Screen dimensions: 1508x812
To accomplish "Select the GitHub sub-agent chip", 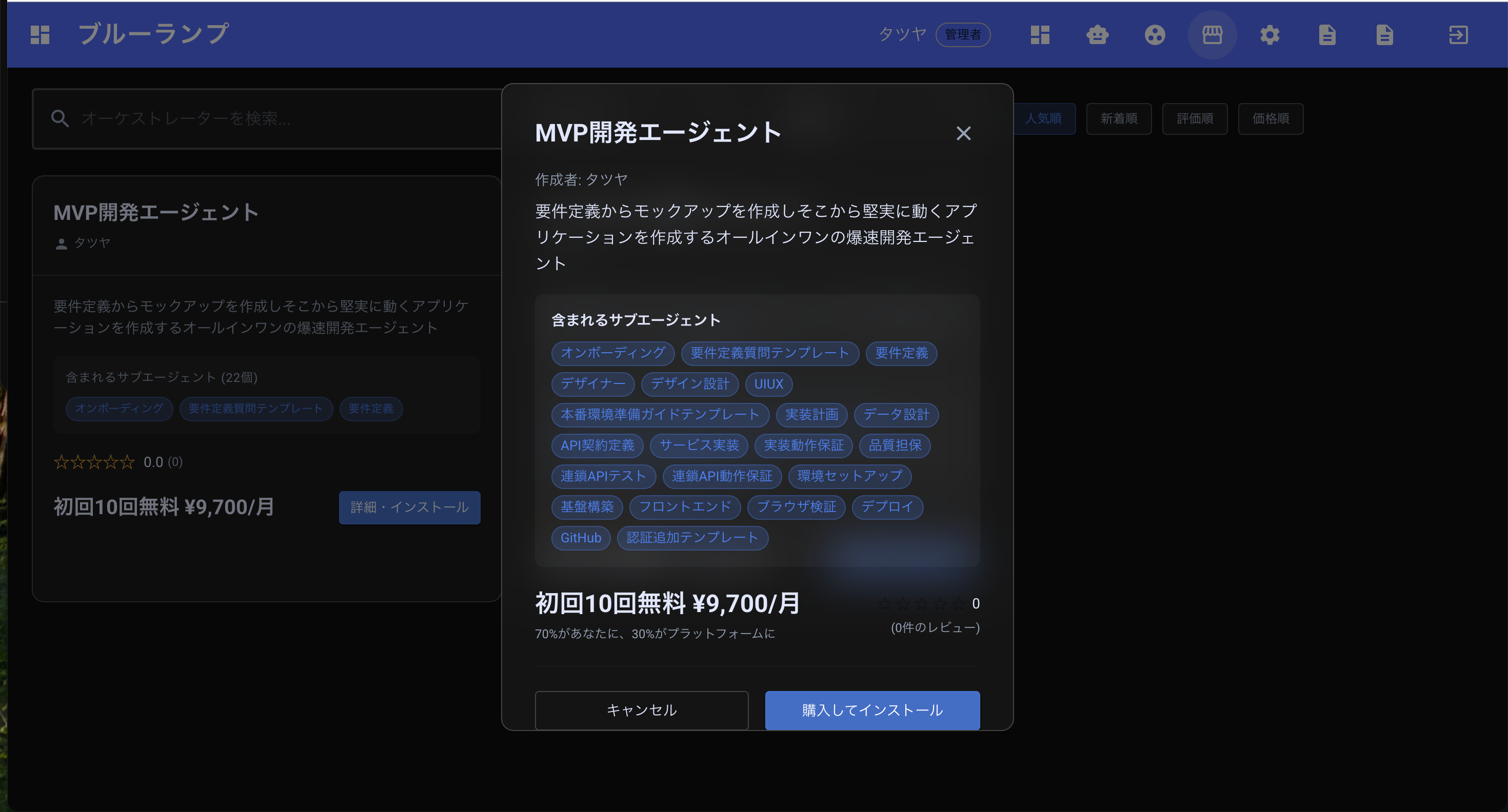I will click(581, 538).
